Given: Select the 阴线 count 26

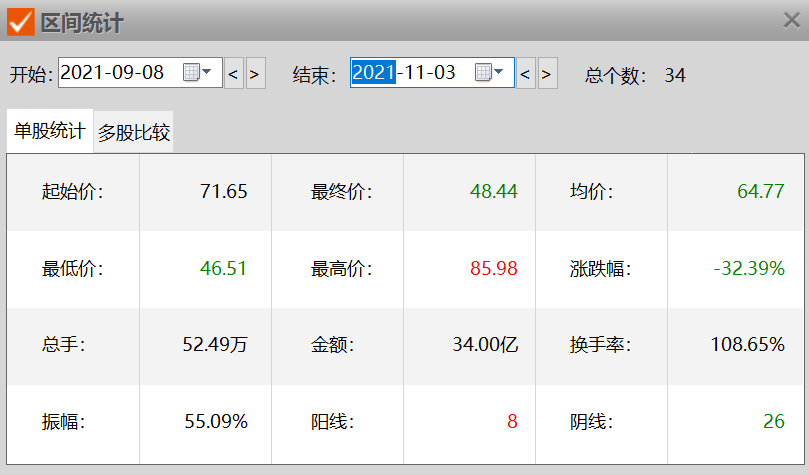Looking at the screenshot, I should click(x=774, y=421).
